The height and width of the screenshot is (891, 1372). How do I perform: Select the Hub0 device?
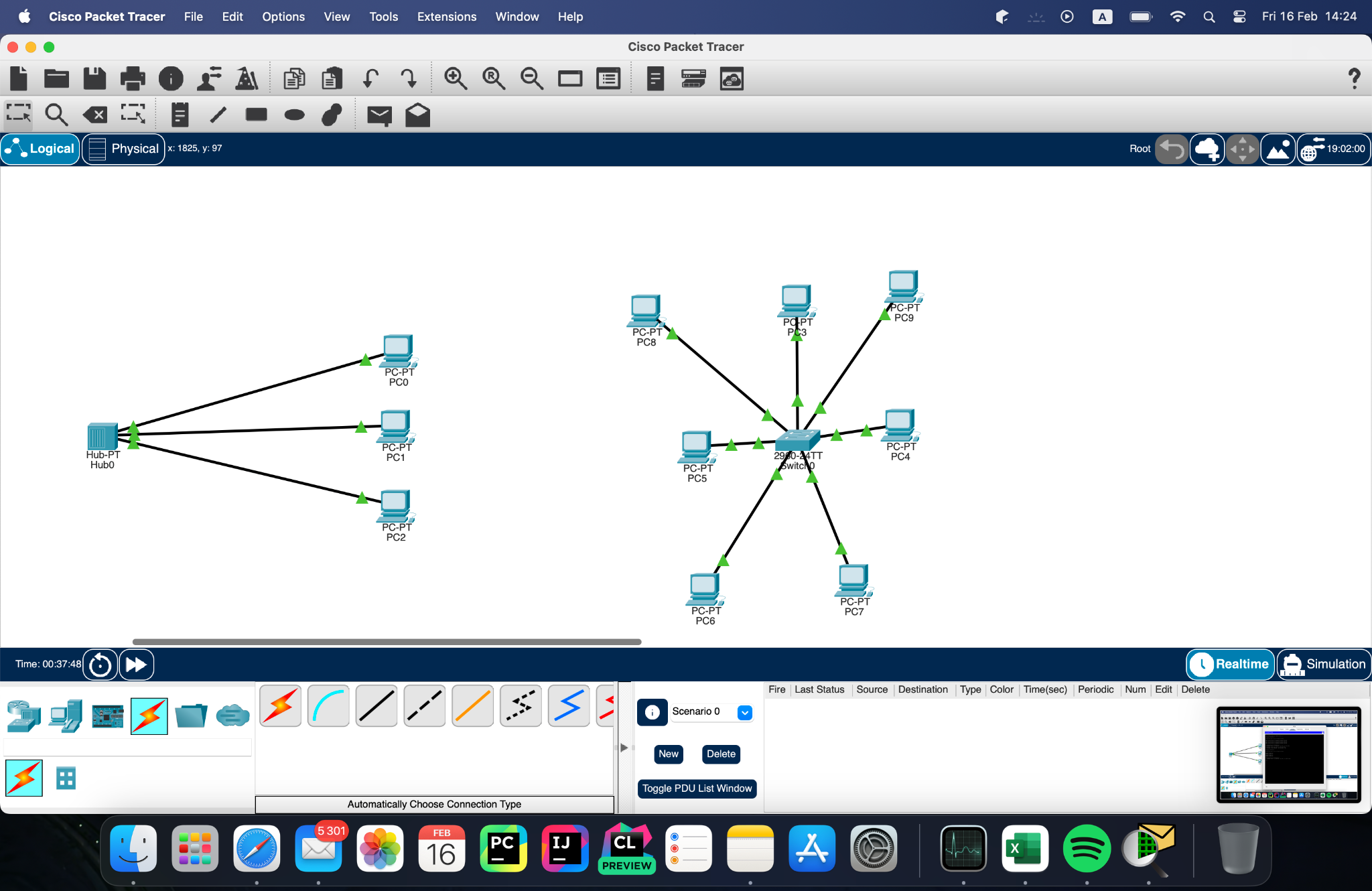point(102,438)
